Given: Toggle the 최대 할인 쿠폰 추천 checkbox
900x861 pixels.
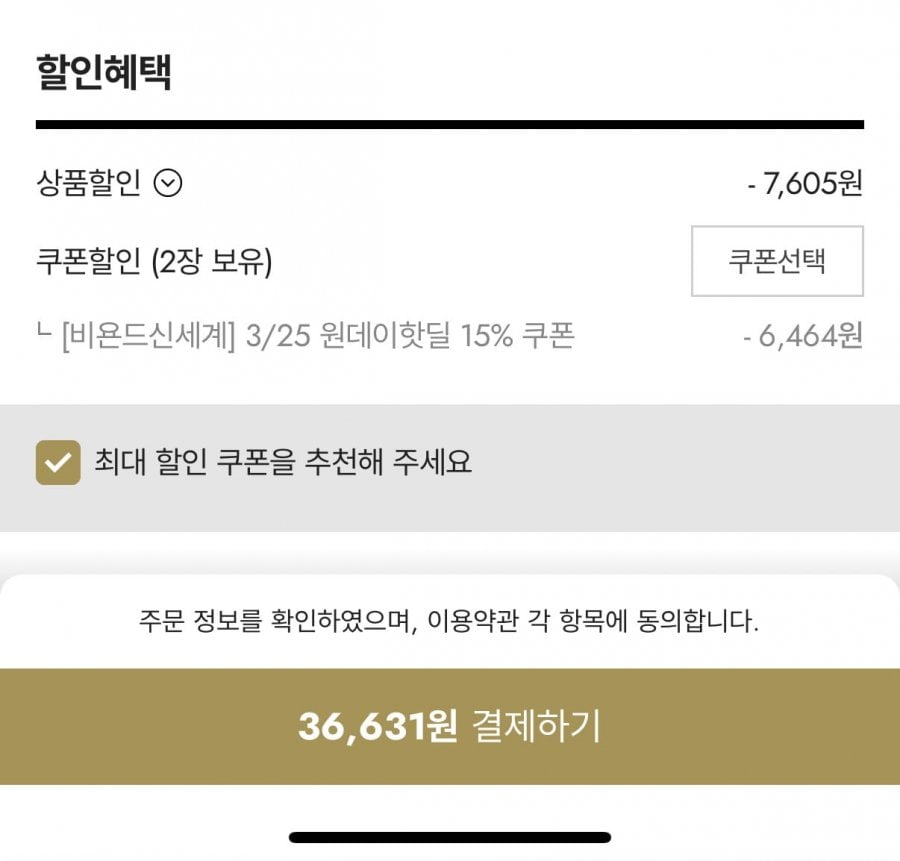Looking at the screenshot, I should pyautogui.click(x=58, y=462).
